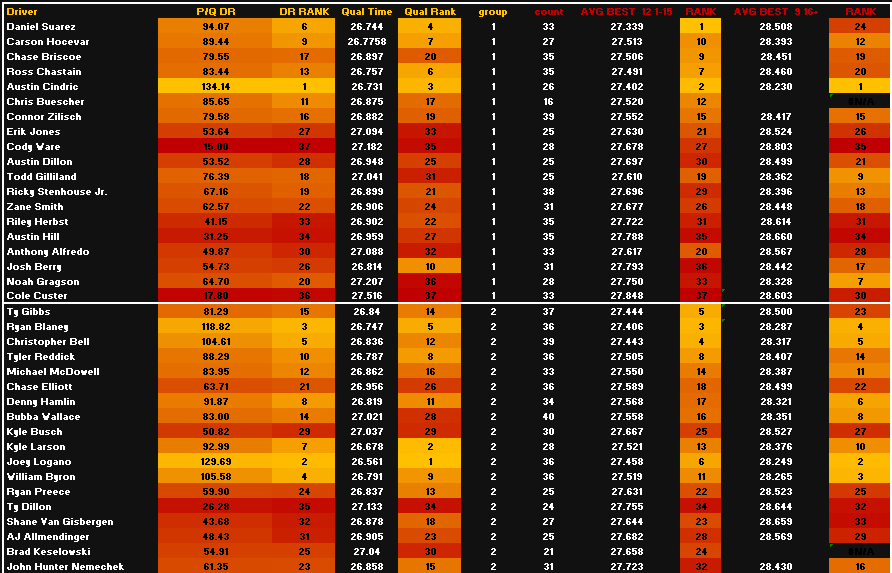
Task: Select the Chase Briscoe name cell
Action: coord(44,57)
